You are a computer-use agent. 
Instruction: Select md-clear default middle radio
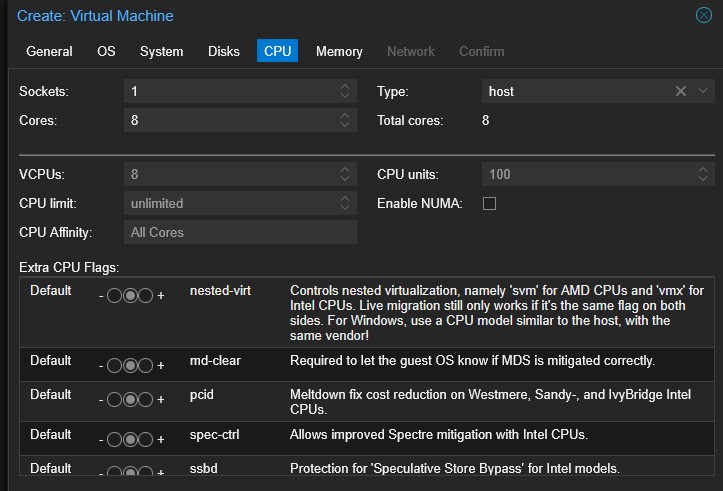click(x=130, y=366)
